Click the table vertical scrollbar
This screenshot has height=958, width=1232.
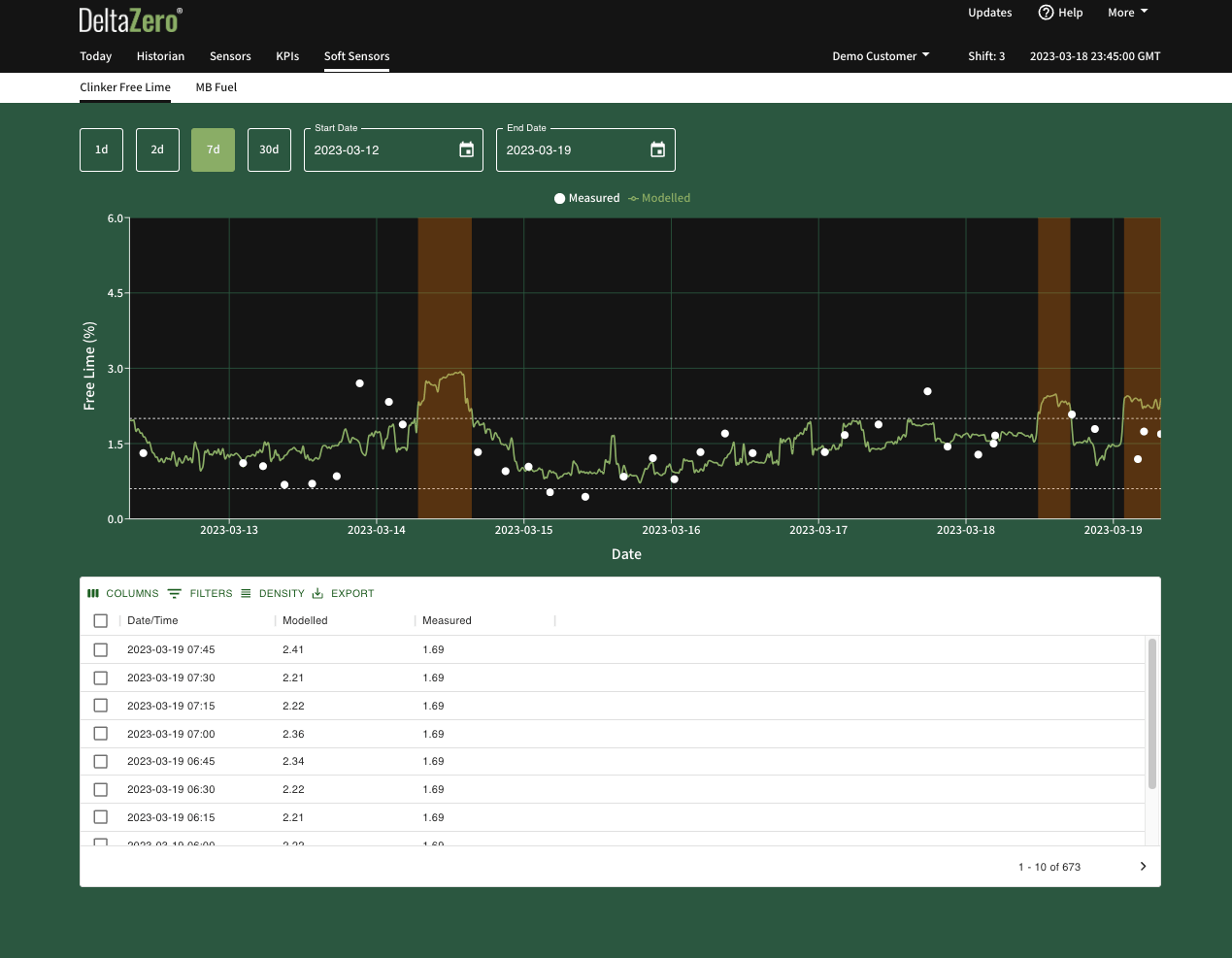(1152, 713)
